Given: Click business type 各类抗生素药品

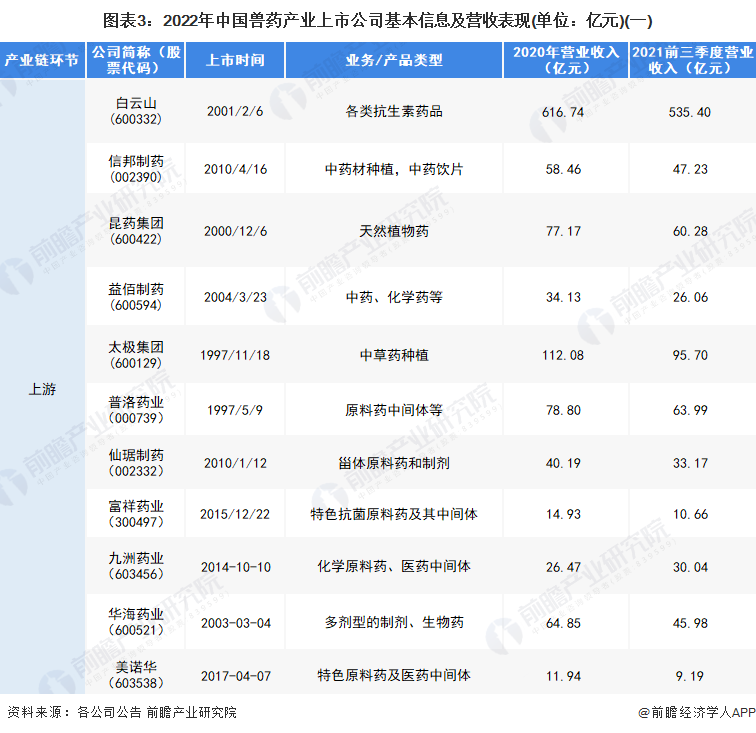Looking at the screenshot, I should pos(393,111).
